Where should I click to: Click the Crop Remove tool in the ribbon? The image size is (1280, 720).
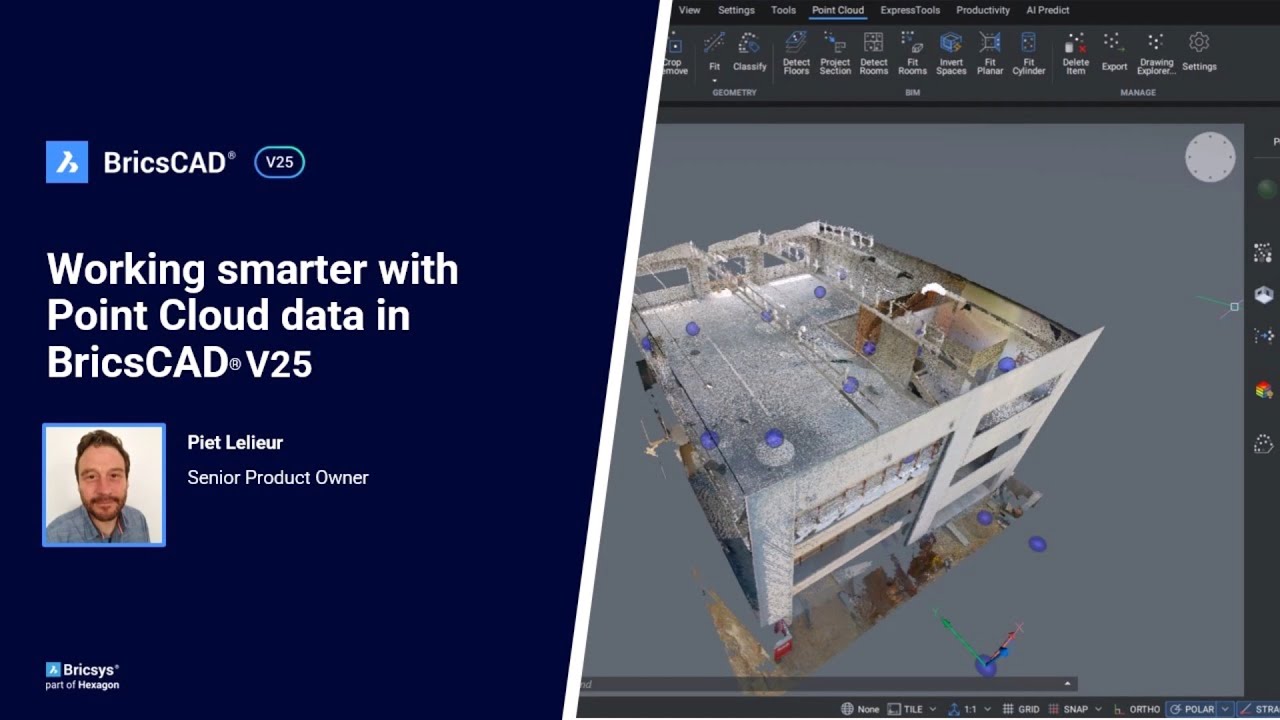[x=675, y=54]
